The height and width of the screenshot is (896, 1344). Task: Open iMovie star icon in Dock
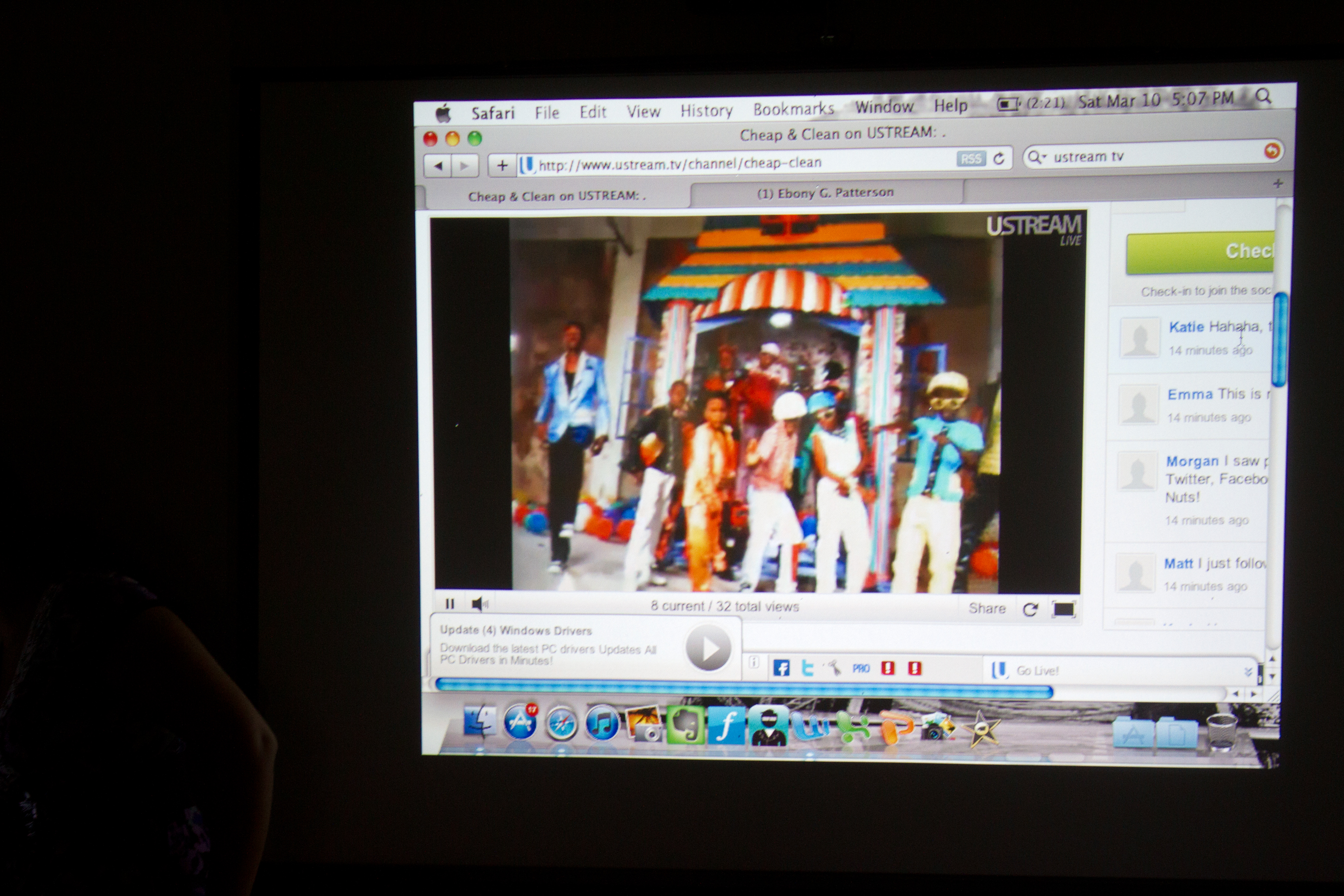(980, 729)
